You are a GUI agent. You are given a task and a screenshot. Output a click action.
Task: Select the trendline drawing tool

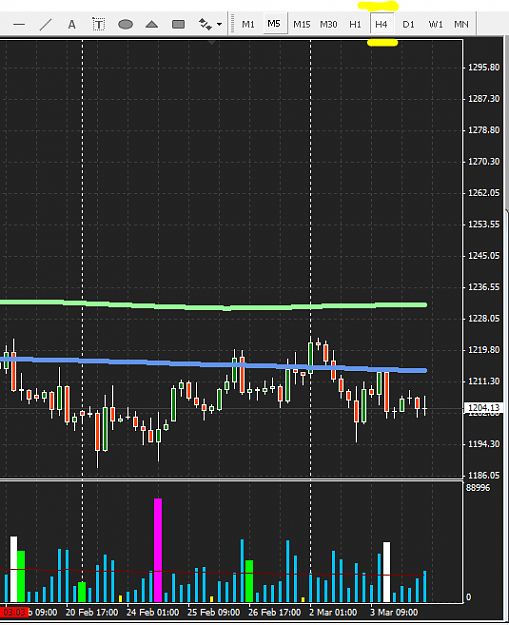point(45,25)
